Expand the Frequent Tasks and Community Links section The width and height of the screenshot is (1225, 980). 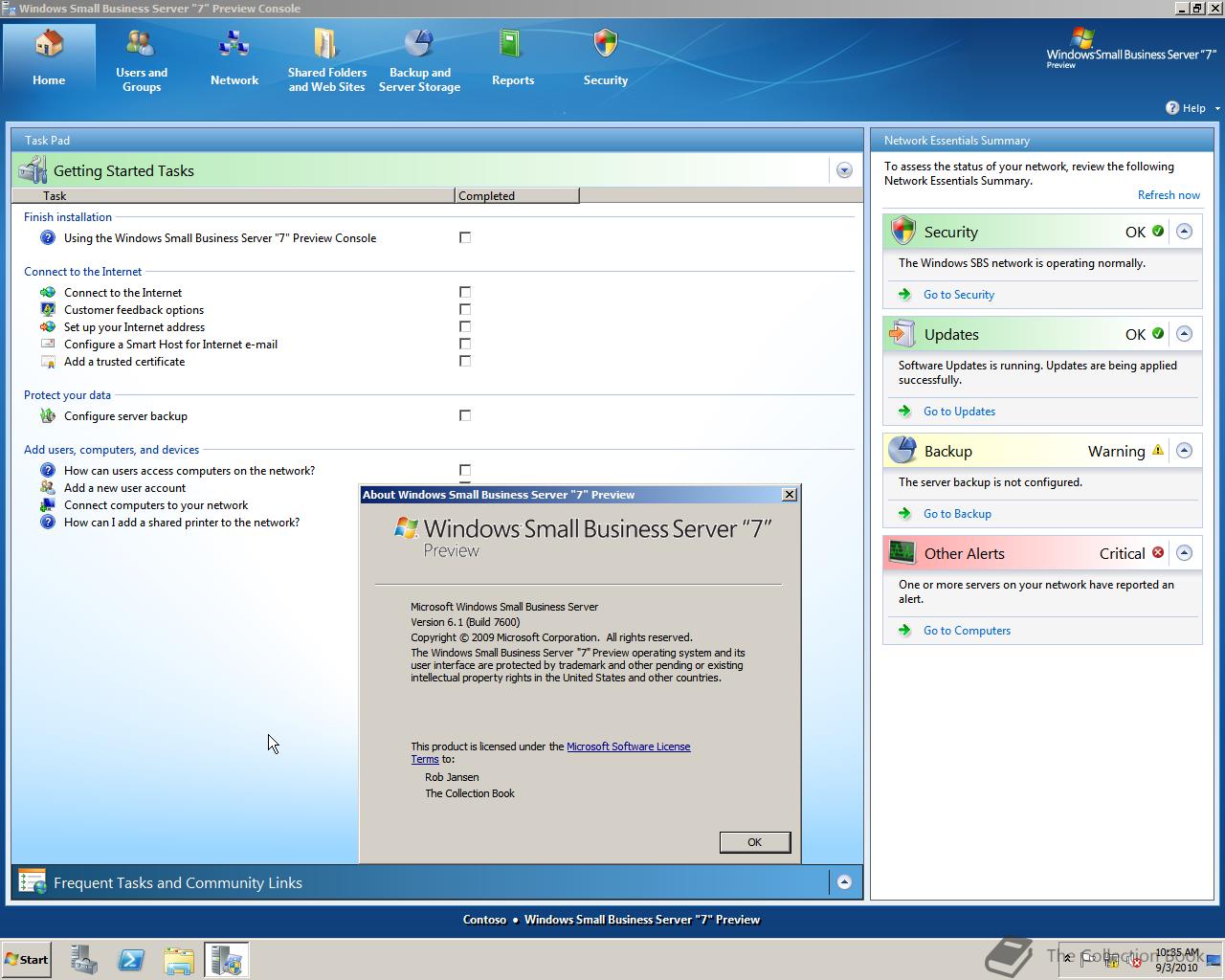[x=844, y=882]
